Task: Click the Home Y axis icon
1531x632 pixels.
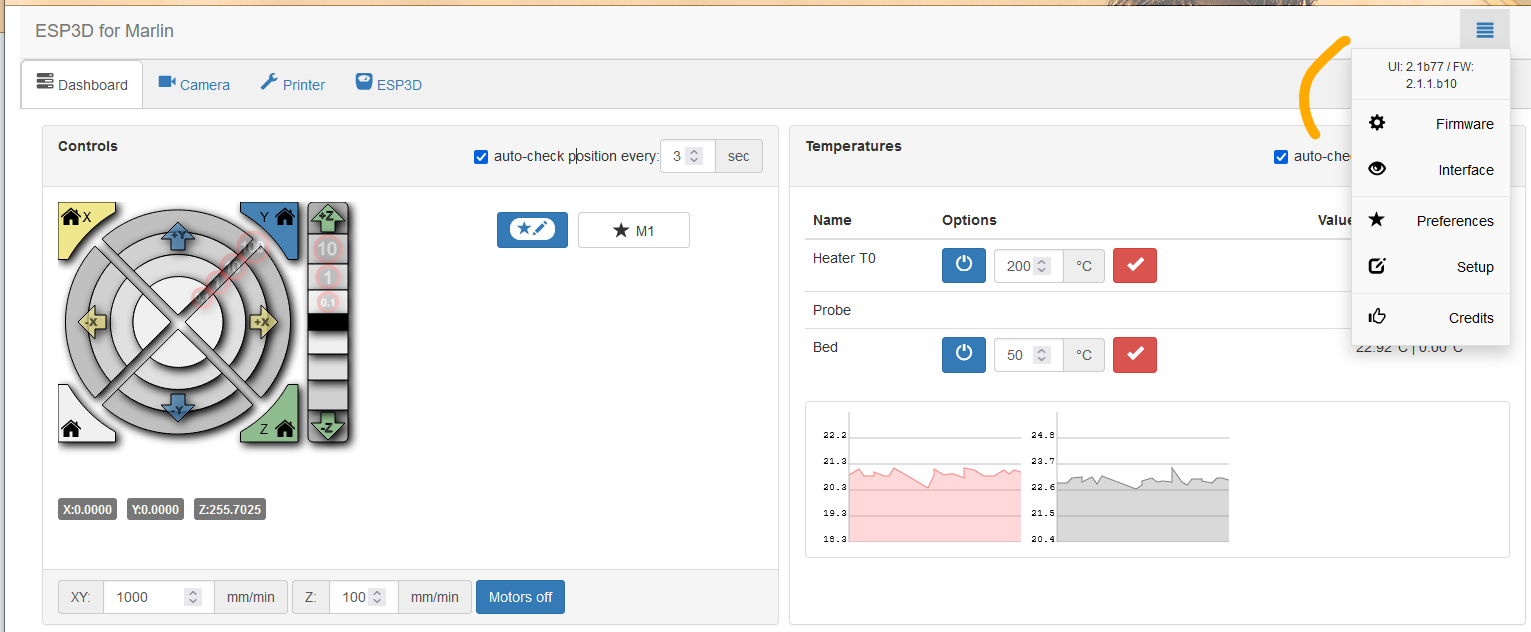Action: click(284, 216)
